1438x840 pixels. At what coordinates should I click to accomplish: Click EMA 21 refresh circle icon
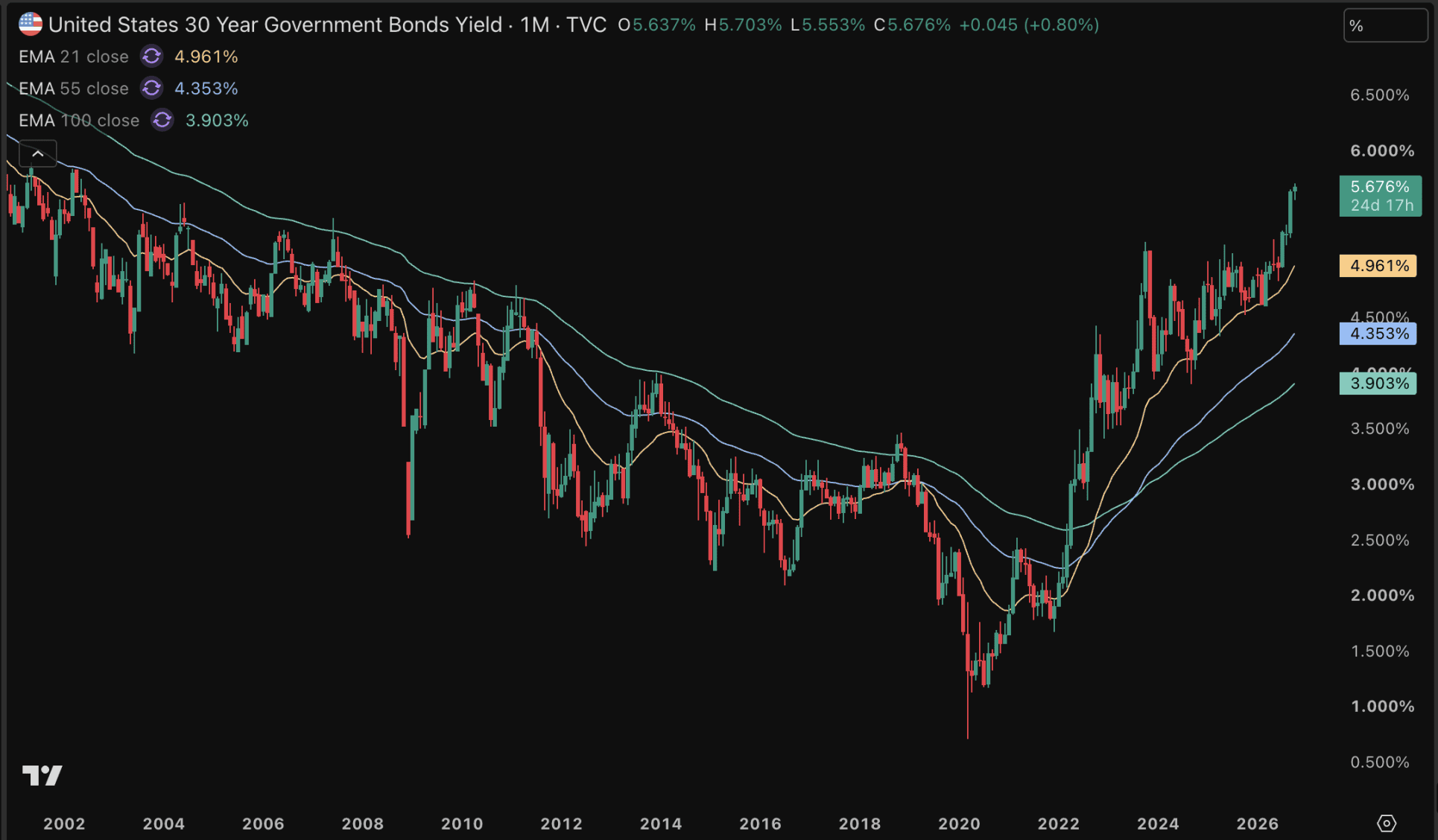point(152,57)
